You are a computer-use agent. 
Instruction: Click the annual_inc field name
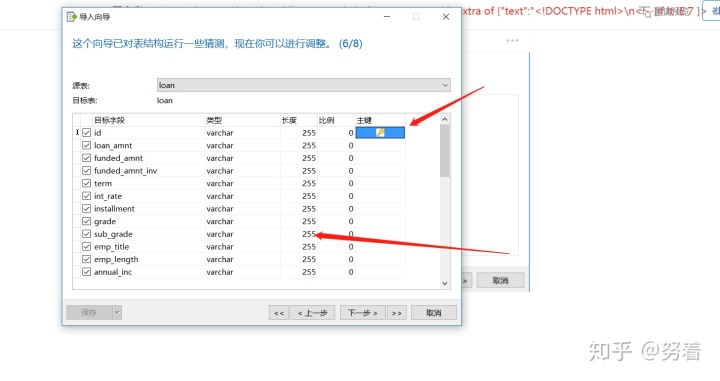pos(113,272)
